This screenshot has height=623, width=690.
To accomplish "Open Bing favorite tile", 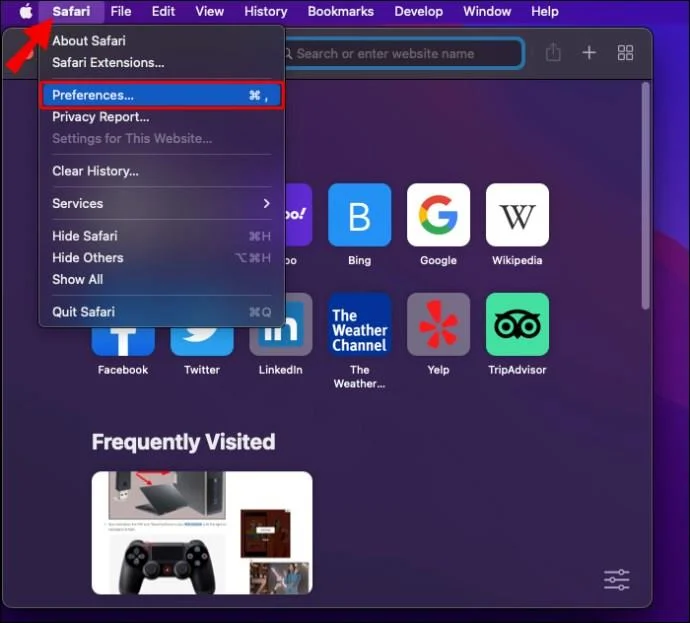I will pyautogui.click(x=360, y=215).
